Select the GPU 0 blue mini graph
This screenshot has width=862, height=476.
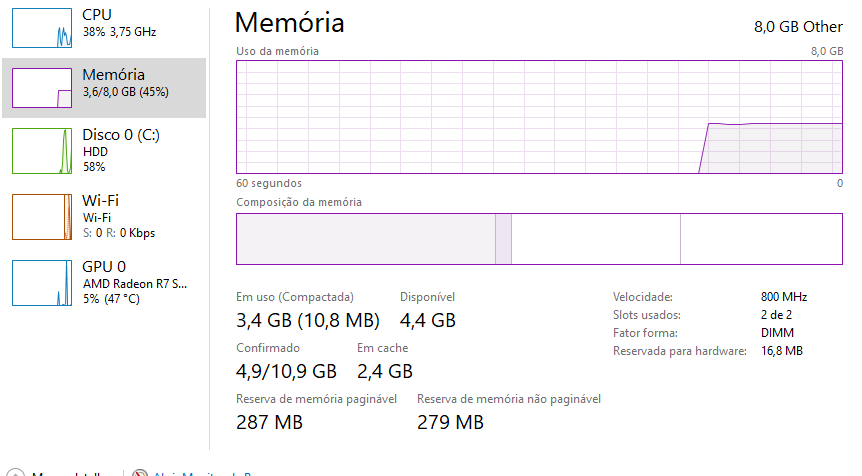[42, 283]
